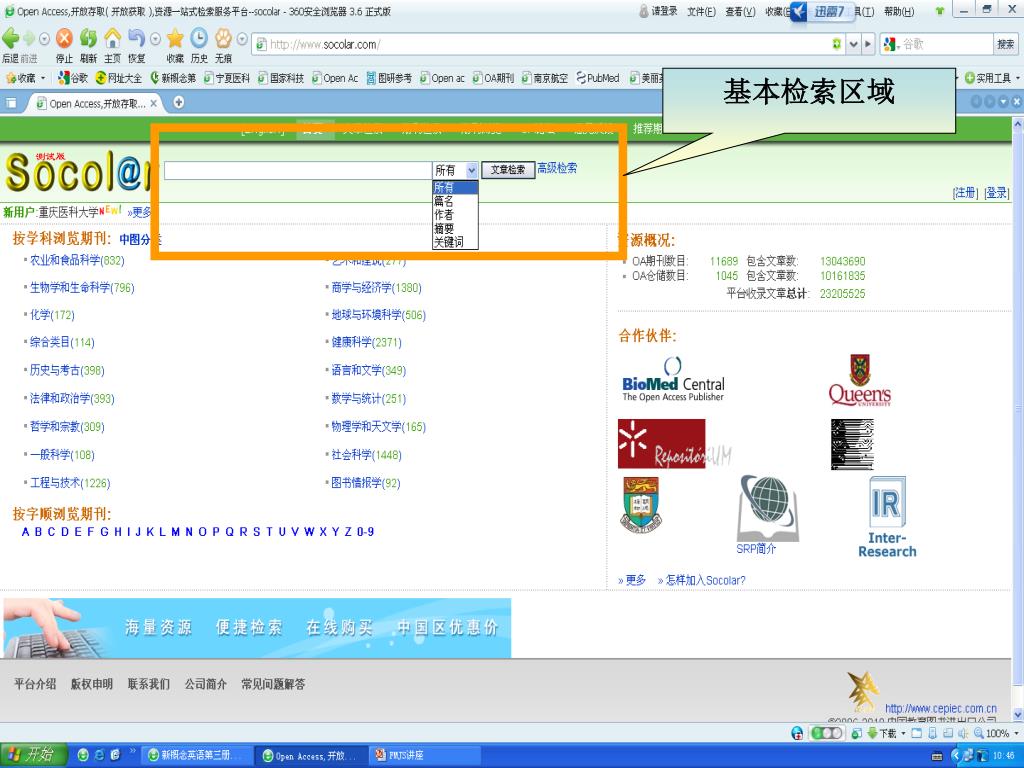Screen dimensions: 1024x768
Task: Open the 平台介绍 footer link
Action: coord(35,684)
